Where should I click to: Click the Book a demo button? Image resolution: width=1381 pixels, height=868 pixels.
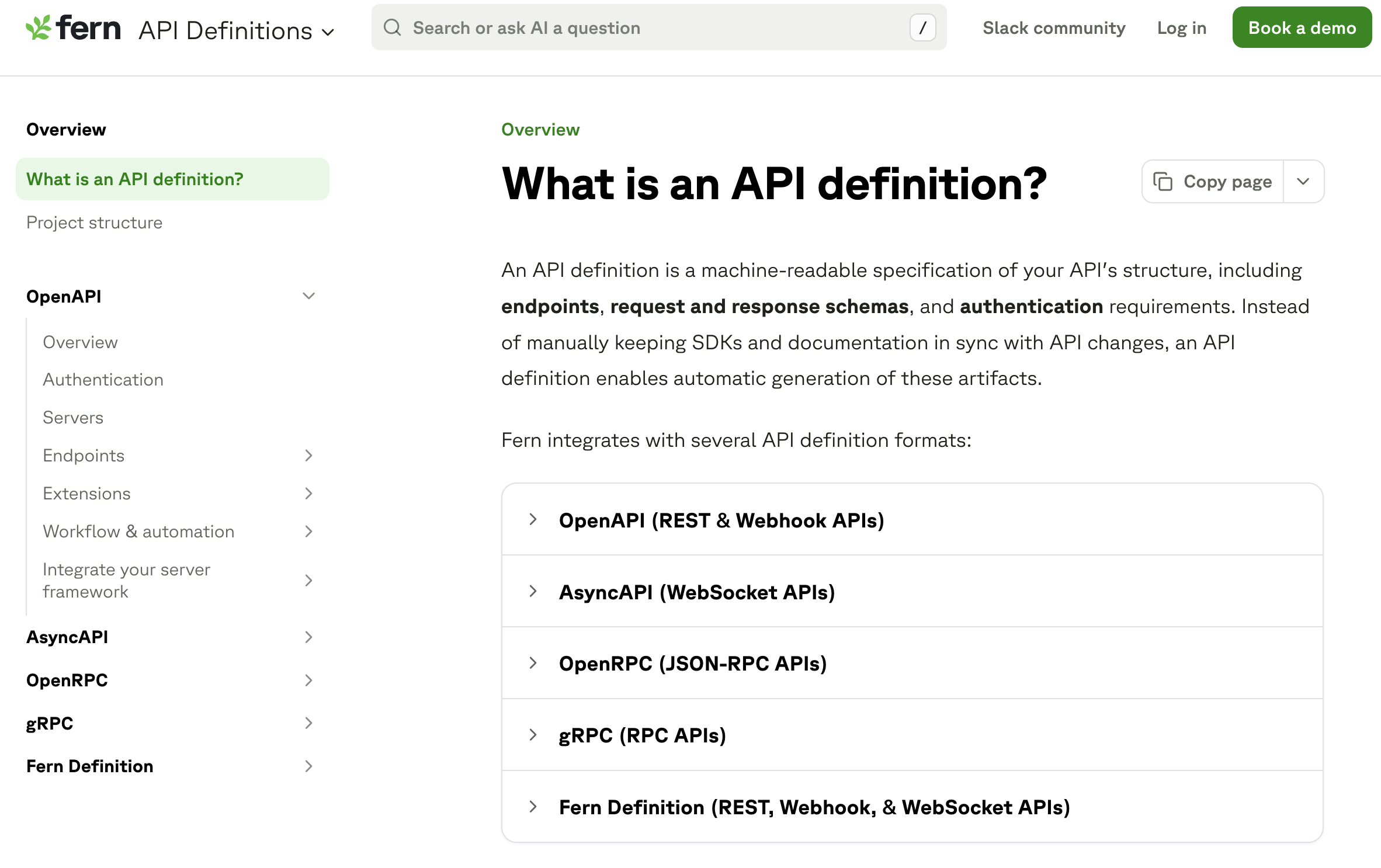[1302, 27]
